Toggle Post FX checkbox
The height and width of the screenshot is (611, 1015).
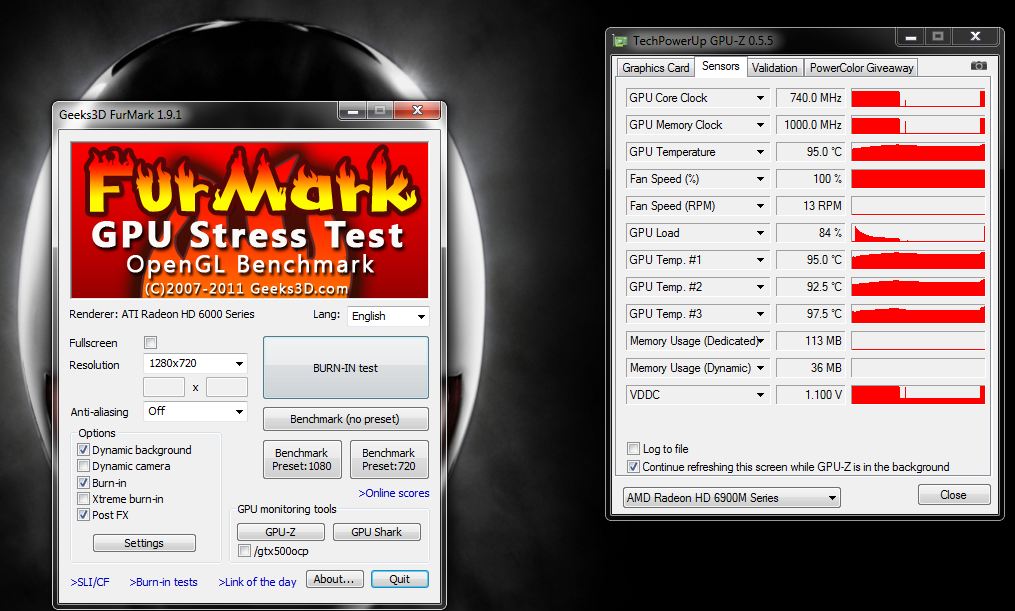[83, 515]
